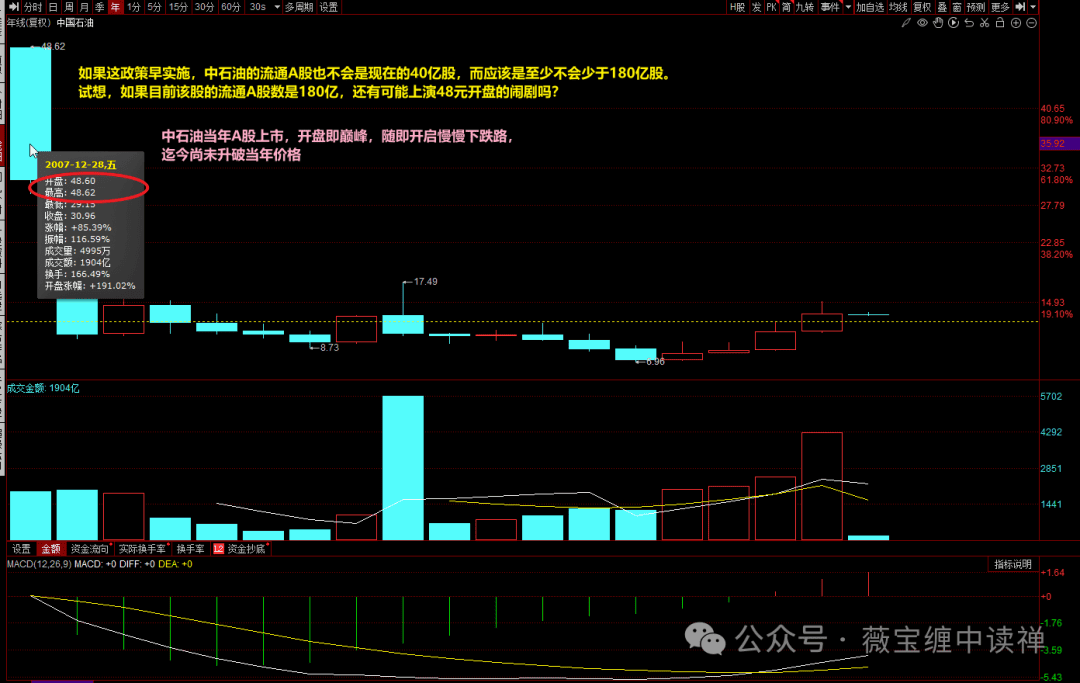Select the 30s period option

(258, 7)
